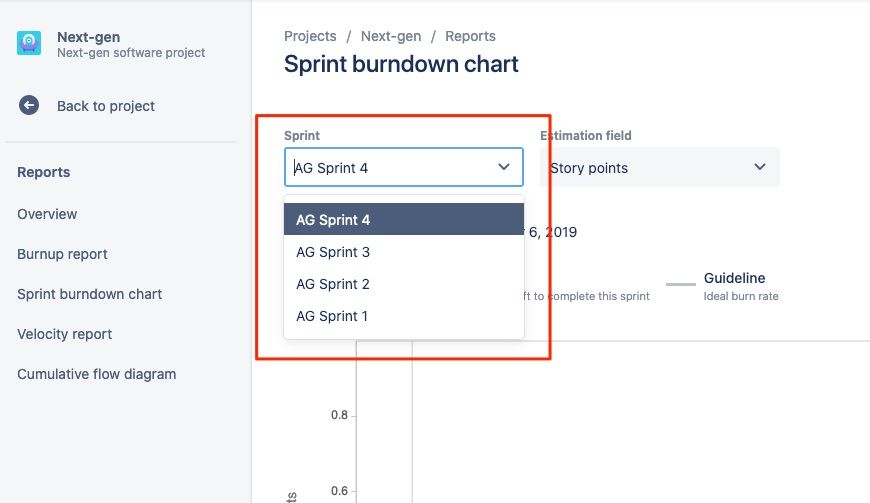Click Projects breadcrumb link

(310, 36)
